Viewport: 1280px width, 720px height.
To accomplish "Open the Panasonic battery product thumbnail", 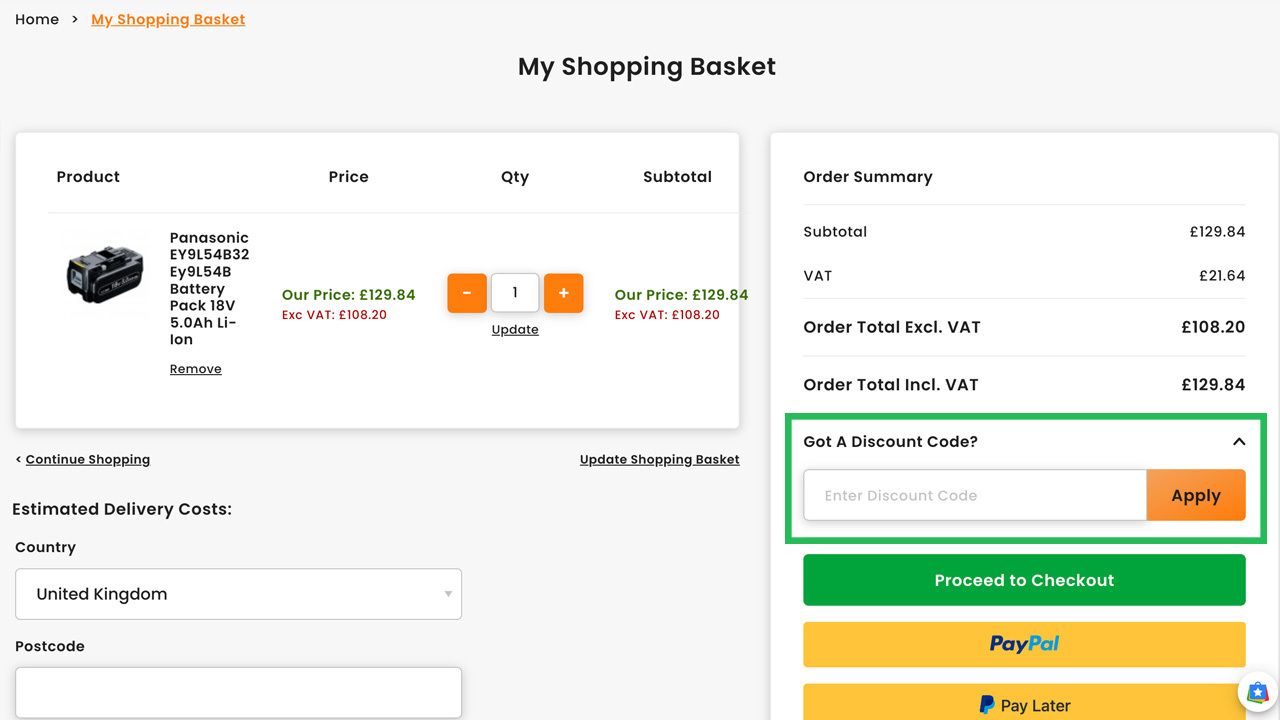I will point(105,275).
